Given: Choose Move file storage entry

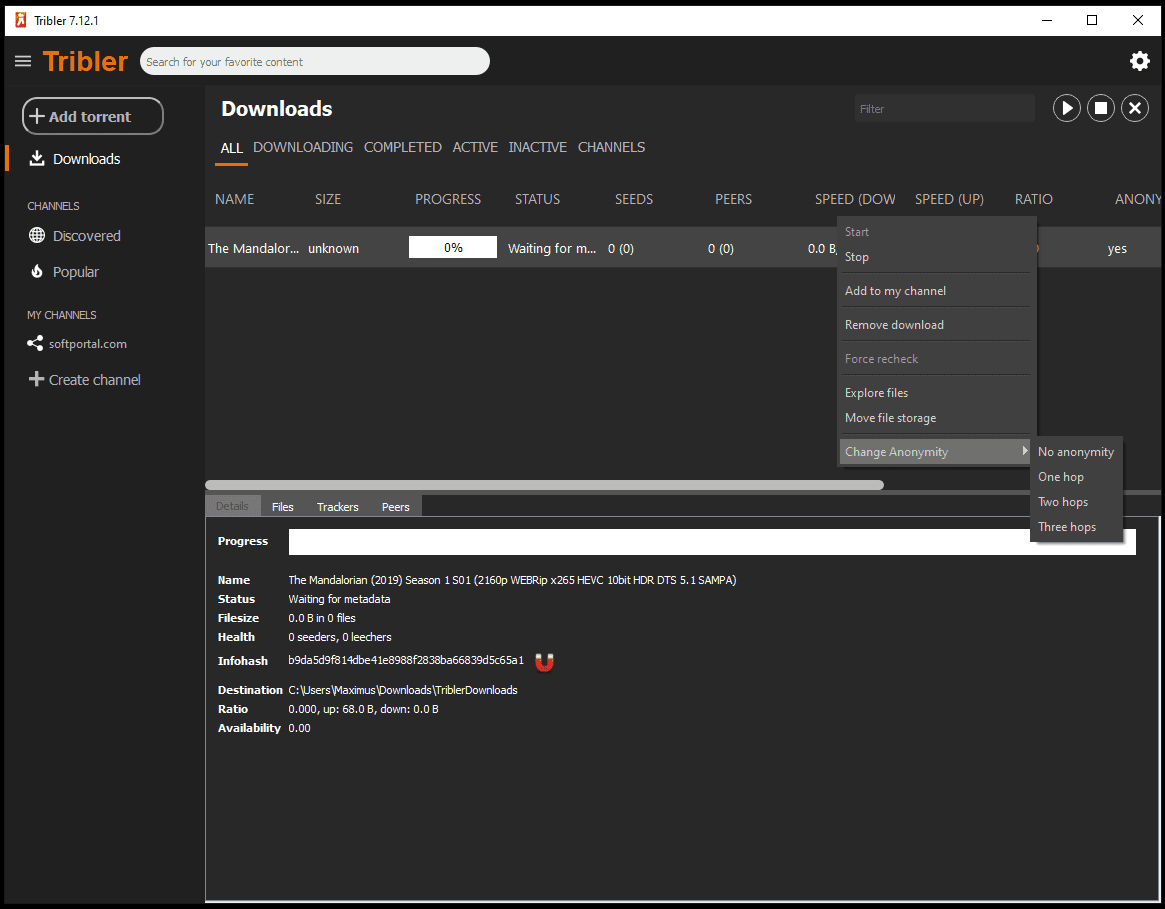Looking at the screenshot, I should point(935,418).
